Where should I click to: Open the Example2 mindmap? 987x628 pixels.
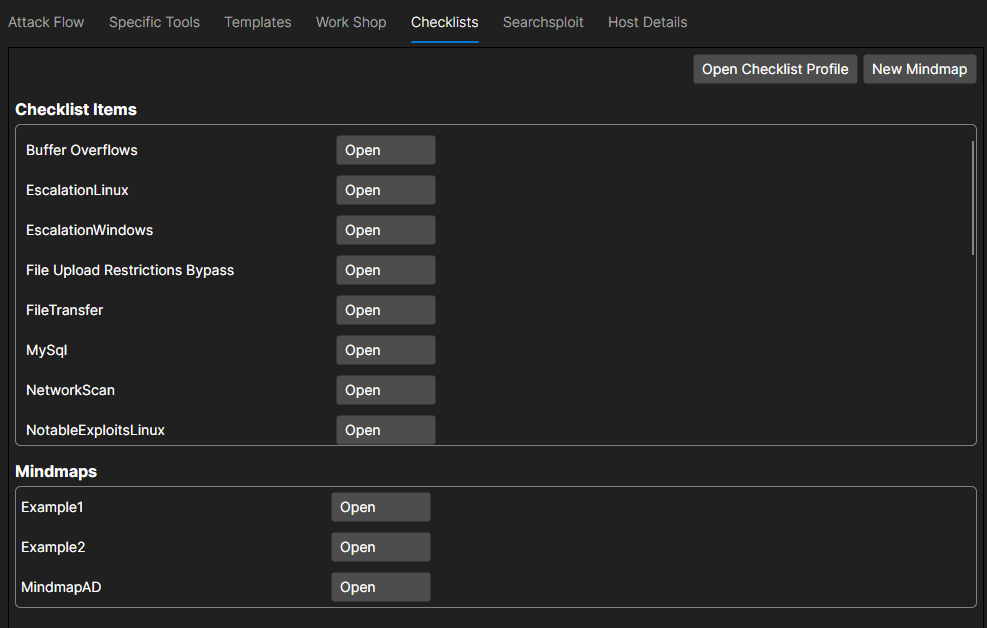pos(380,547)
